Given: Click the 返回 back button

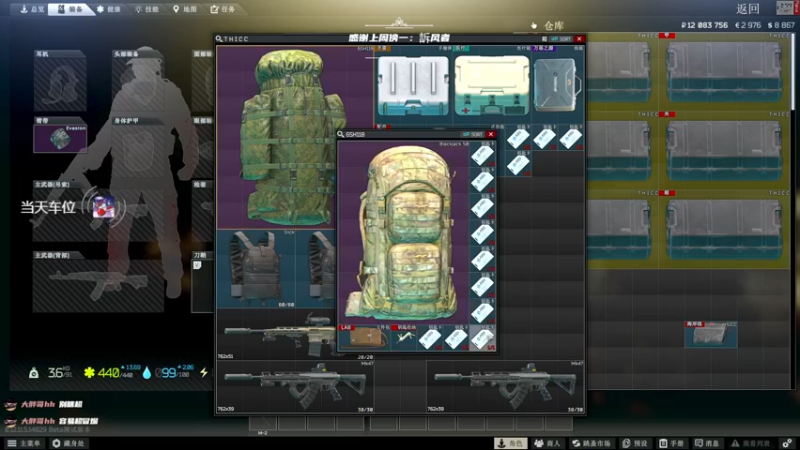Looking at the screenshot, I should click(x=747, y=9).
